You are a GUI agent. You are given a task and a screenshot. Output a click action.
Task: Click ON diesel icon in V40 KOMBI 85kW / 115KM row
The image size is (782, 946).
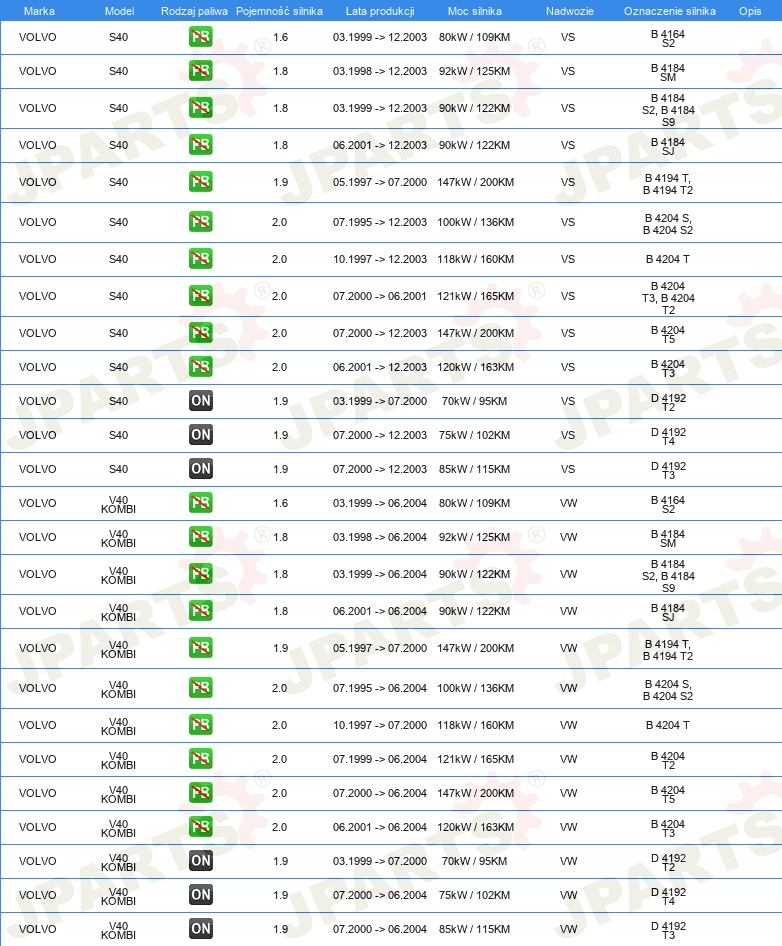coord(200,929)
